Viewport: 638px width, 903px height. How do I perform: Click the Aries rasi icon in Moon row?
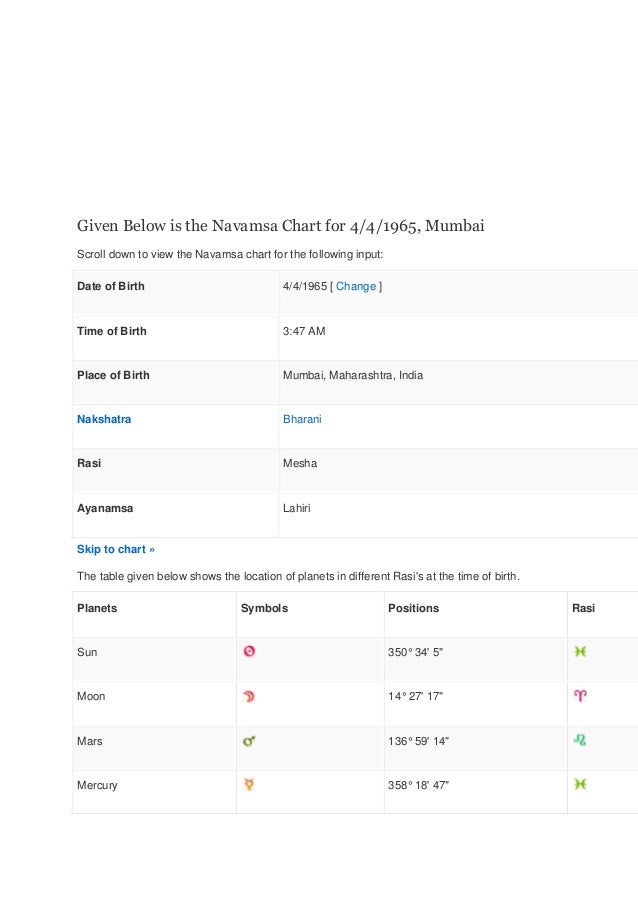click(580, 696)
